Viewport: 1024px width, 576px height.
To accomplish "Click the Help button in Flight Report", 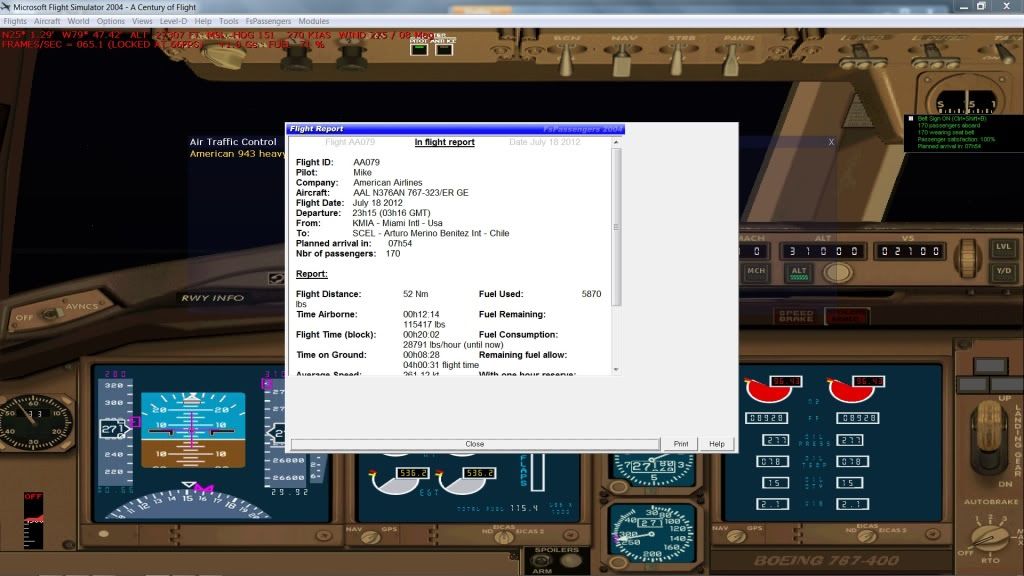I will click(716, 444).
